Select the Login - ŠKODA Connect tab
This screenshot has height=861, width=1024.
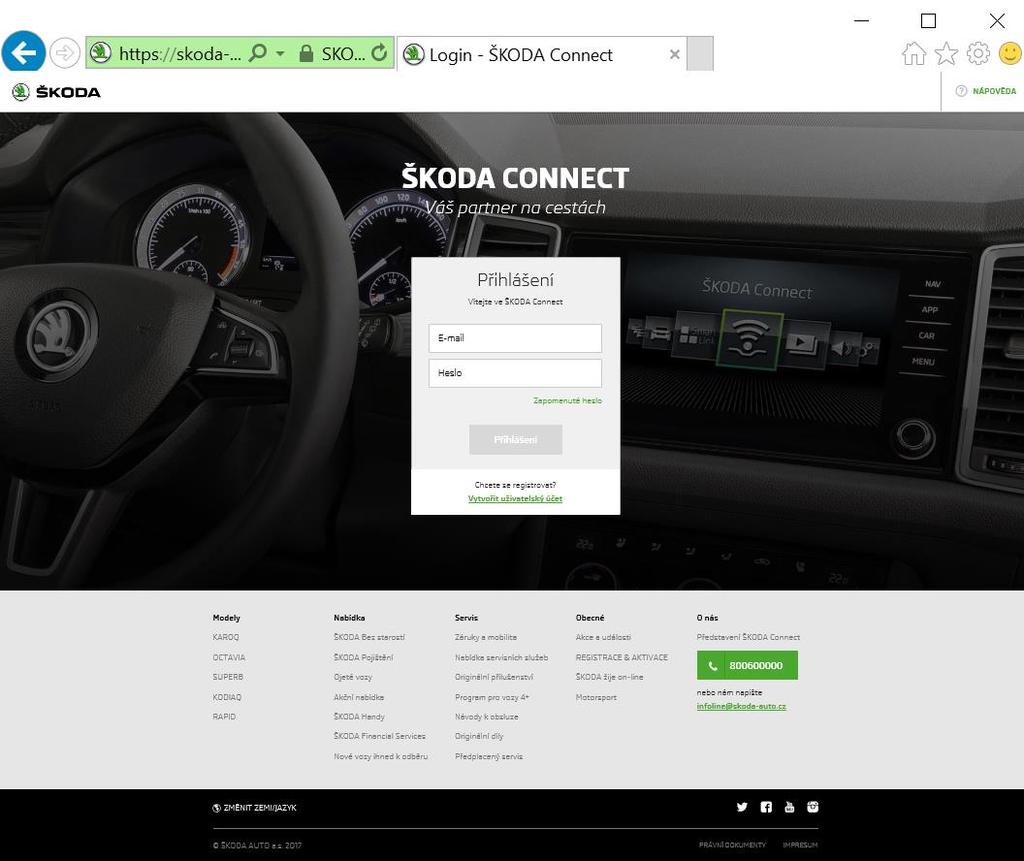(542, 54)
